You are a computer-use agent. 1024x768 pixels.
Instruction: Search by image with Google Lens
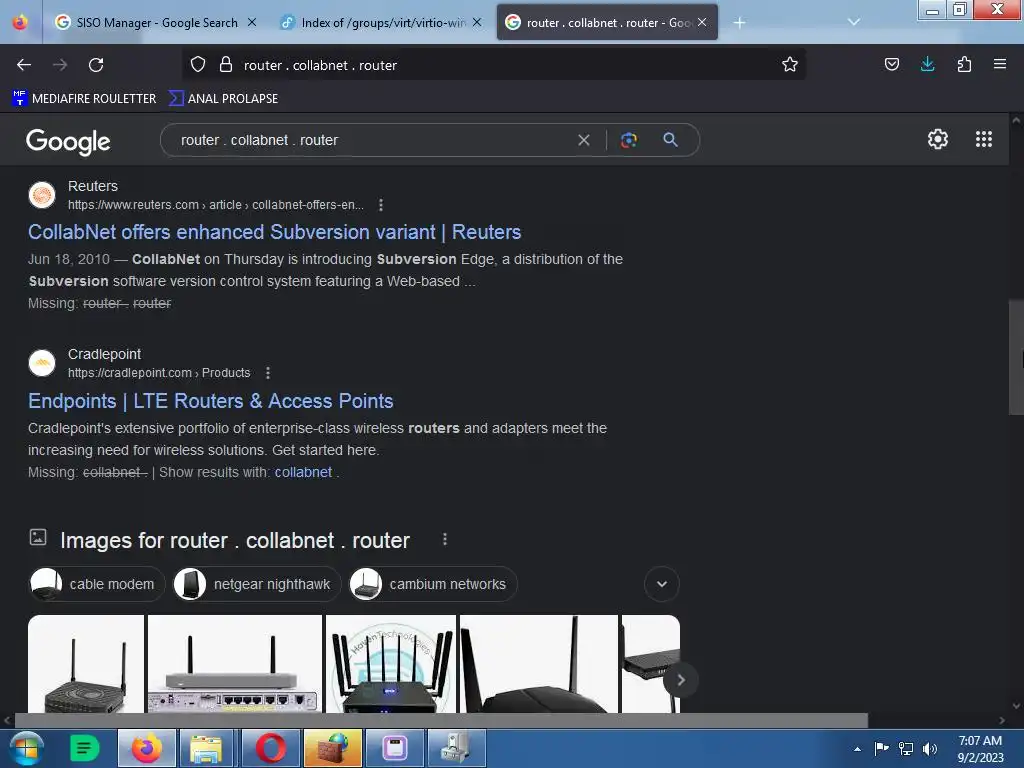click(628, 140)
